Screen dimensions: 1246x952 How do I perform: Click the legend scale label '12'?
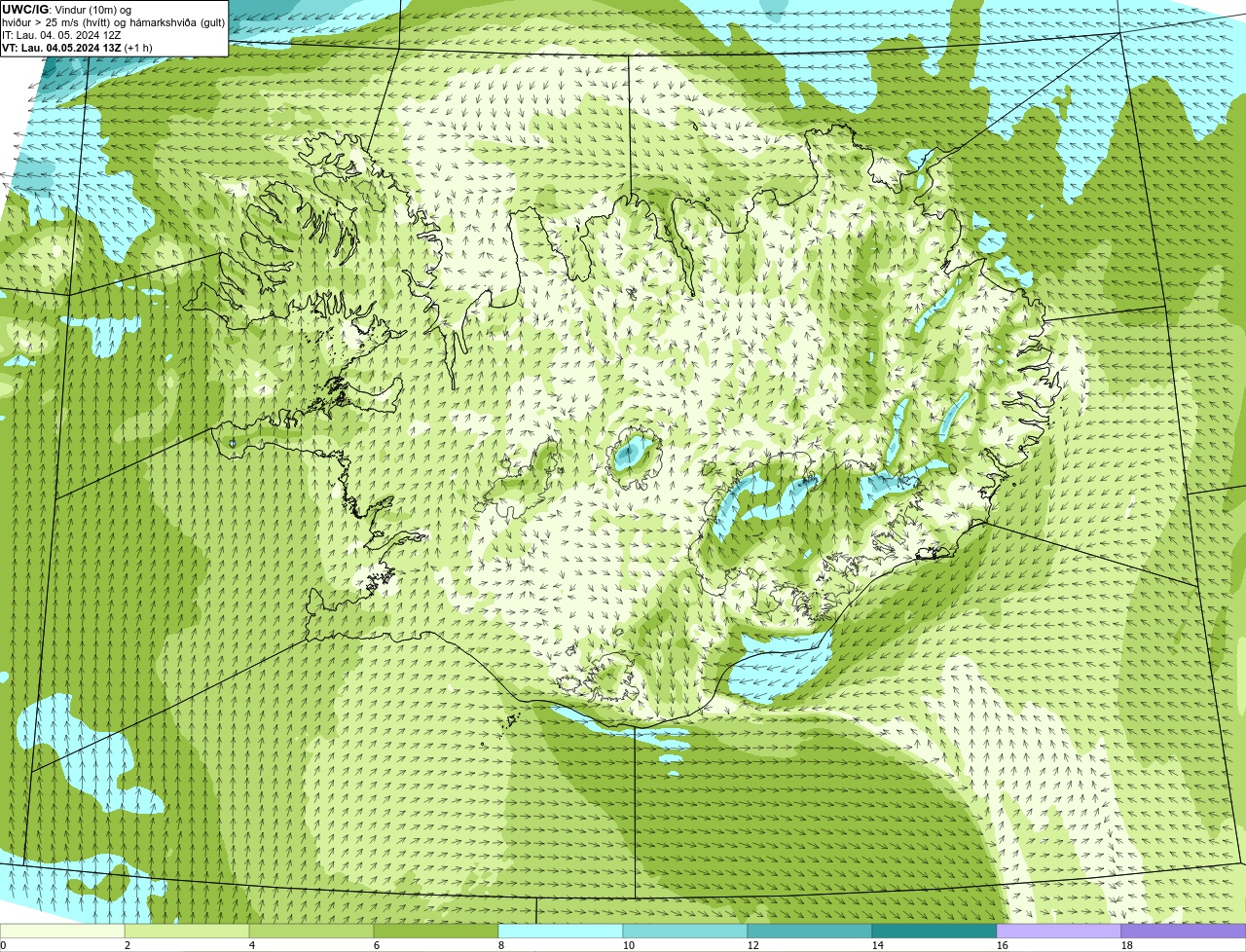coord(753,945)
